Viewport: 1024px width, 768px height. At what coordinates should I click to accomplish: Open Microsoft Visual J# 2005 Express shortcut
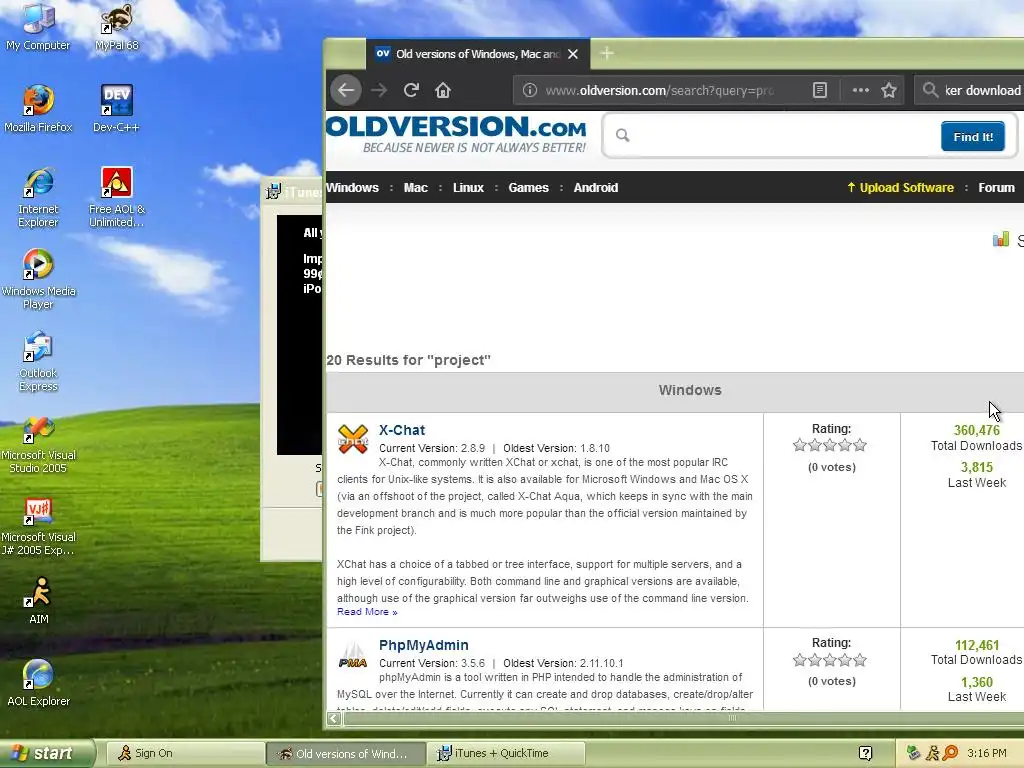tap(38, 526)
